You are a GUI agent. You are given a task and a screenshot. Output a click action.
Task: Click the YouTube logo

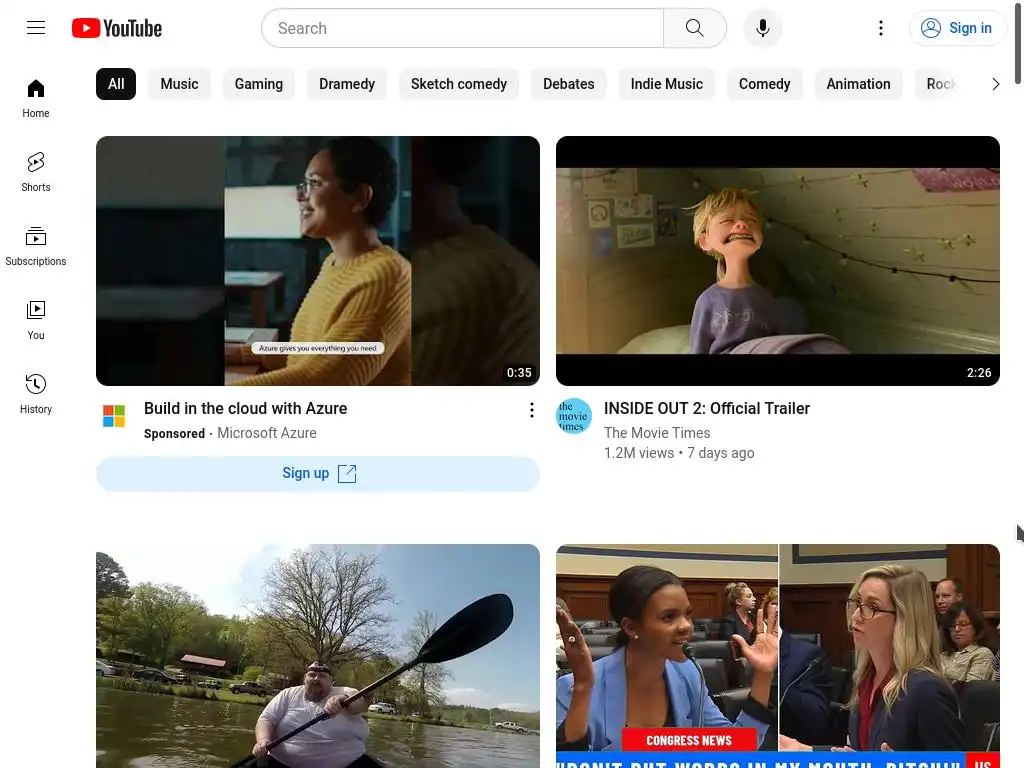coord(117,28)
